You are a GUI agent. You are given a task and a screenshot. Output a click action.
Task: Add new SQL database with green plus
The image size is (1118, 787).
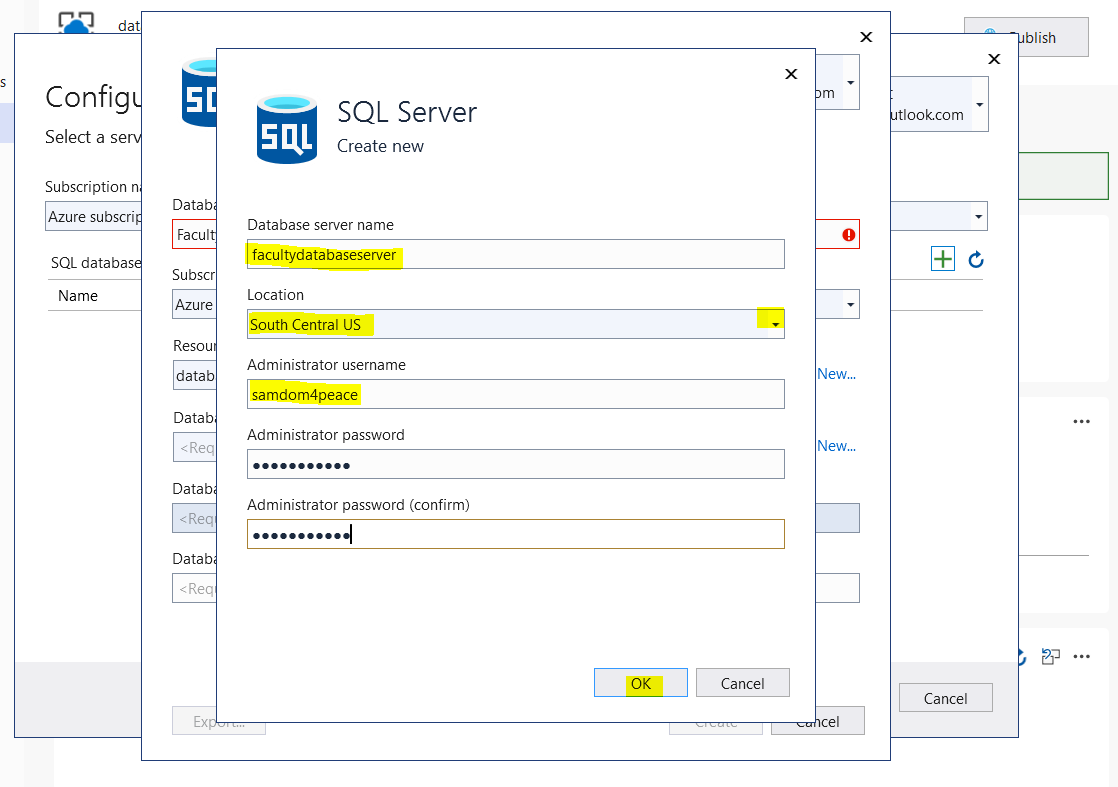[943, 259]
